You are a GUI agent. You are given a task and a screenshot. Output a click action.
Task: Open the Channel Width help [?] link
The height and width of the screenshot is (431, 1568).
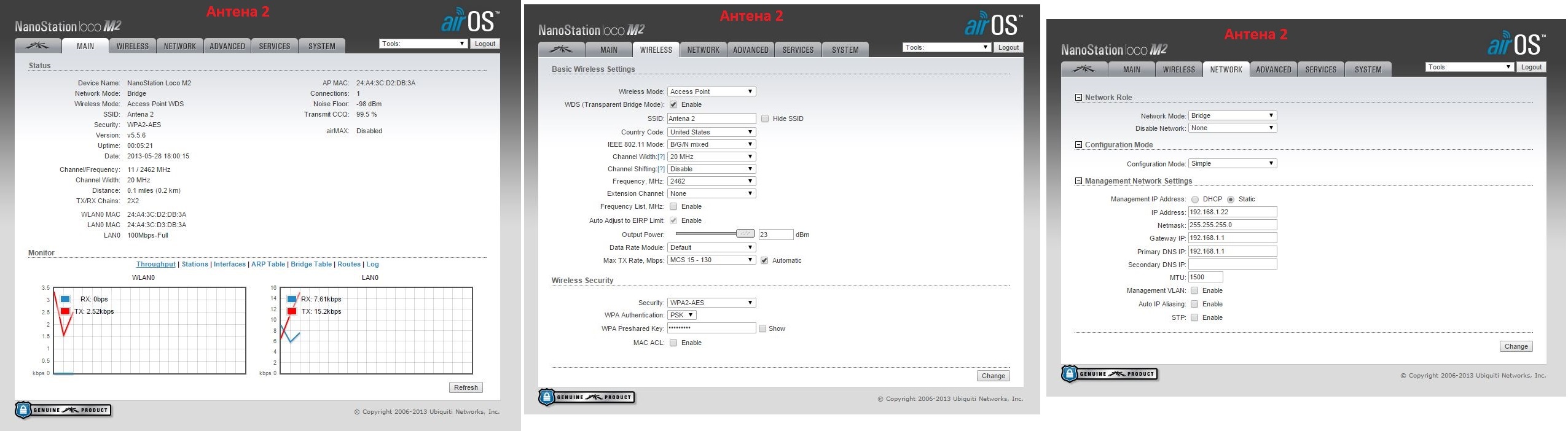click(661, 157)
